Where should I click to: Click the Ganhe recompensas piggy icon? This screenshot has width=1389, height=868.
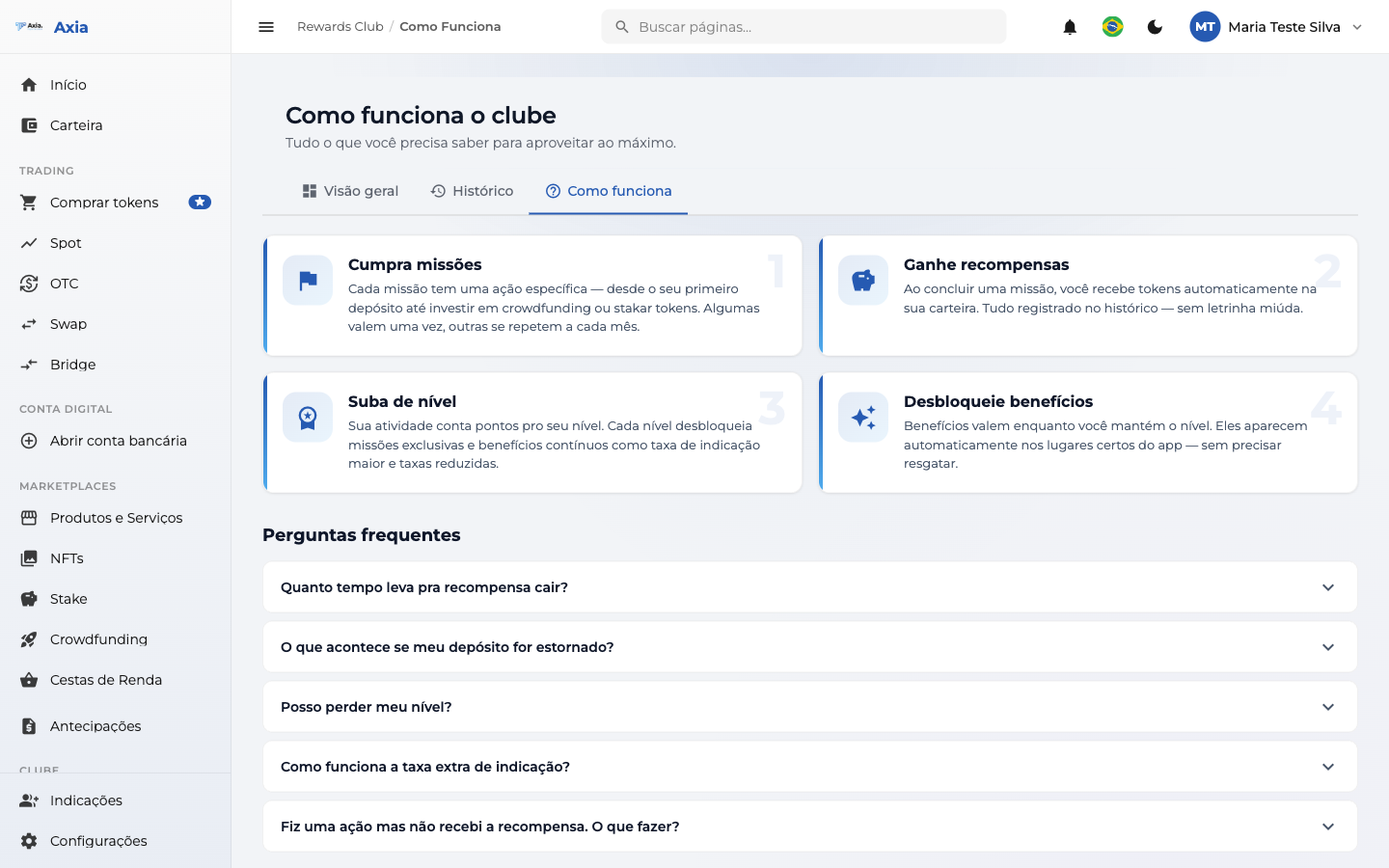click(x=863, y=281)
